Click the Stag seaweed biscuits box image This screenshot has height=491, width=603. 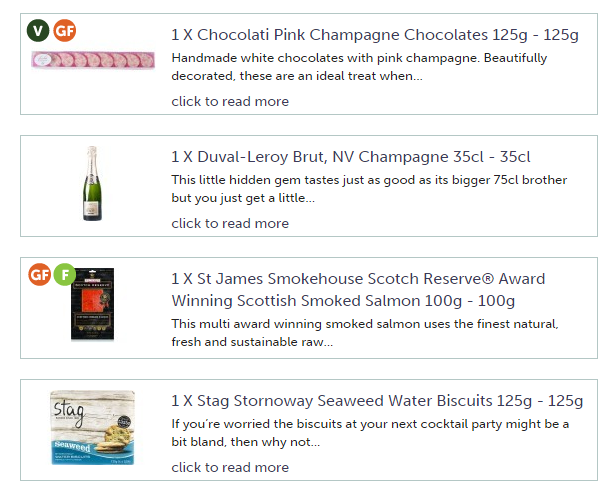coord(92,428)
